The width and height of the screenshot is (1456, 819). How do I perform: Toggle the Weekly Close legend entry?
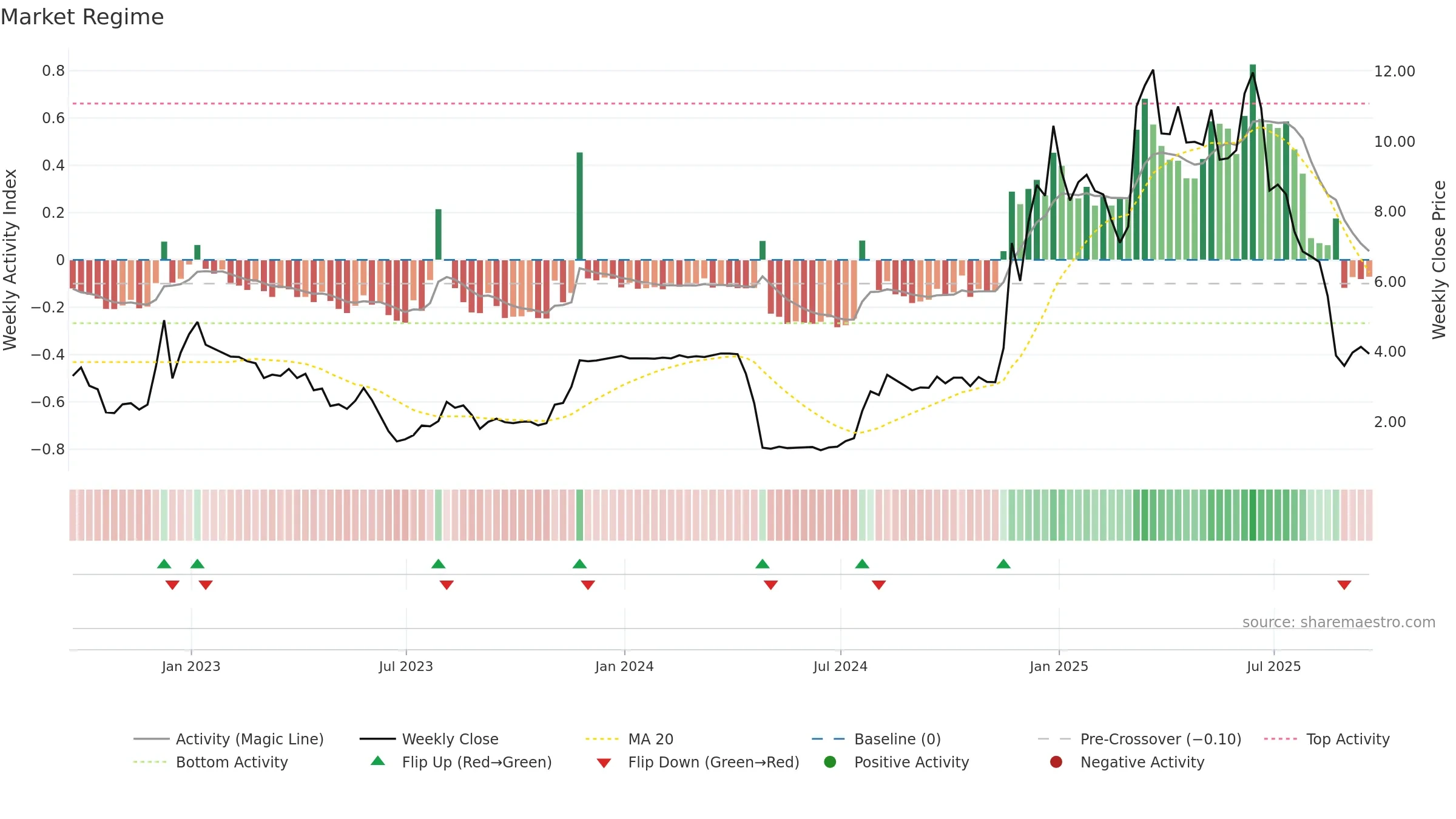click(x=429, y=739)
